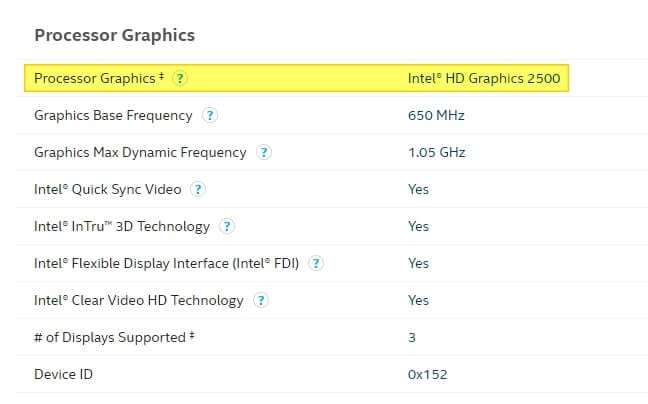The width and height of the screenshot is (648, 404).
Task: Click Yes value for Clear Video HD
Action: click(x=418, y=300)
